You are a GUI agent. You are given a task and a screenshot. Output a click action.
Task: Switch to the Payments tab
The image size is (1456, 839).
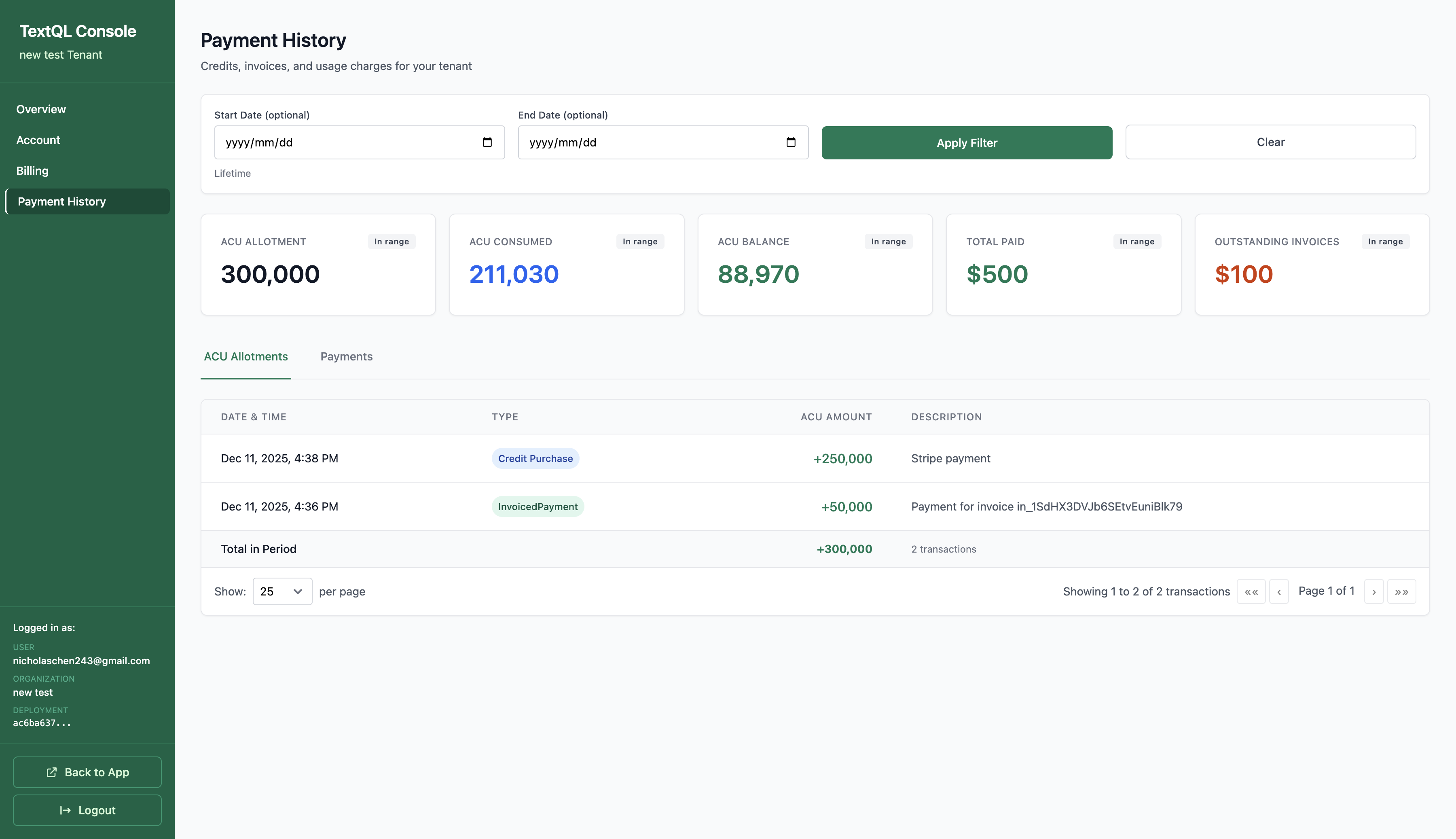coord(346,356)
